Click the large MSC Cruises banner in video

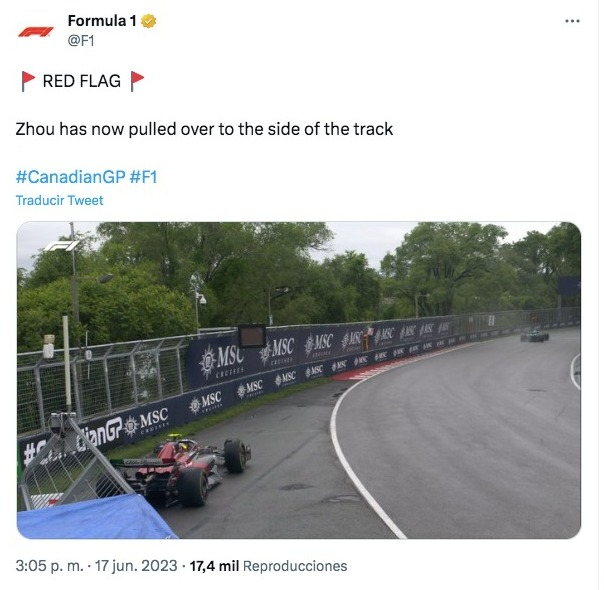click(222, 362)
